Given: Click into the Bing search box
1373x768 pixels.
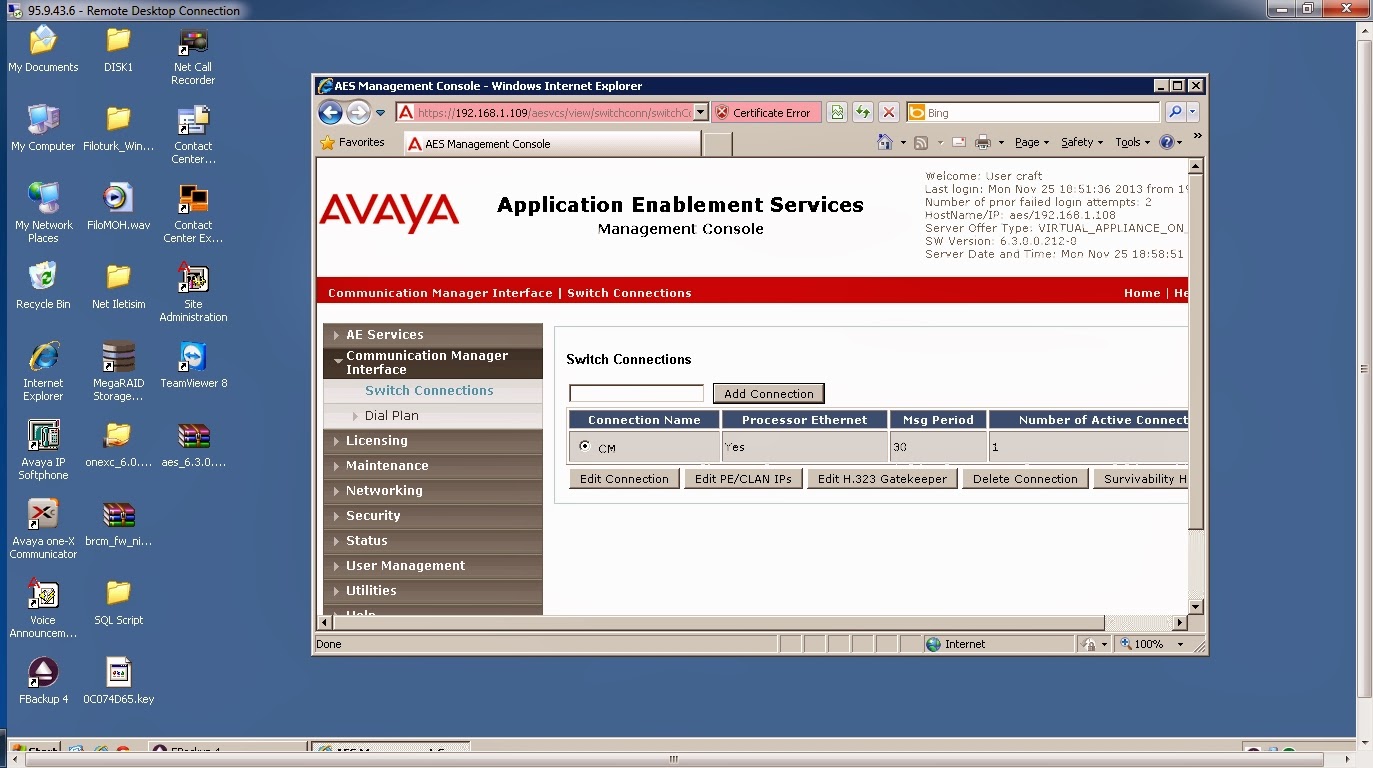Looking at the screenshot, I should (1034, 112).
